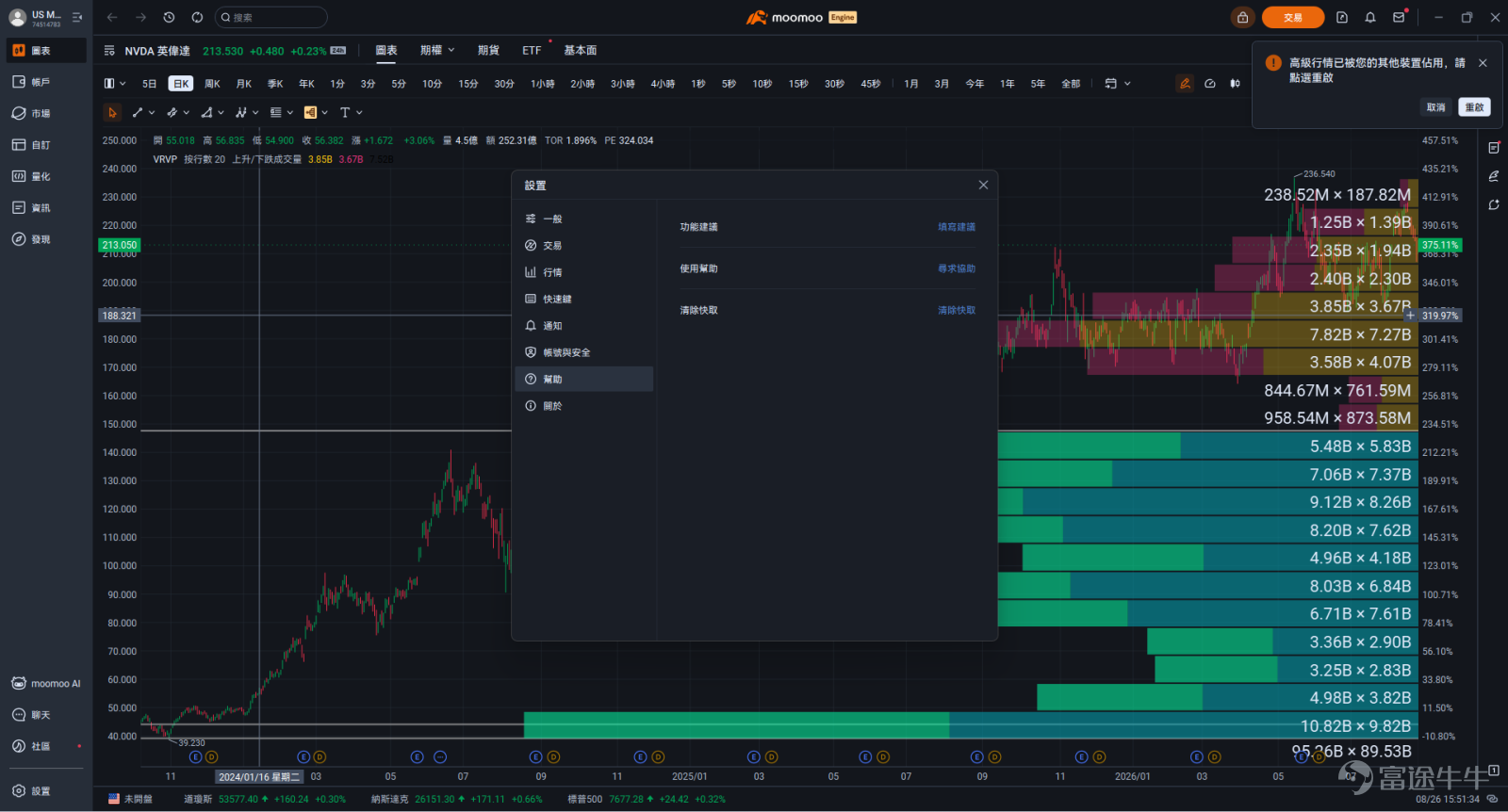Close the 設置 settings dialog
Viewport: 1508px width, 812px height.
pyautogui.click(x=983, y=185)
